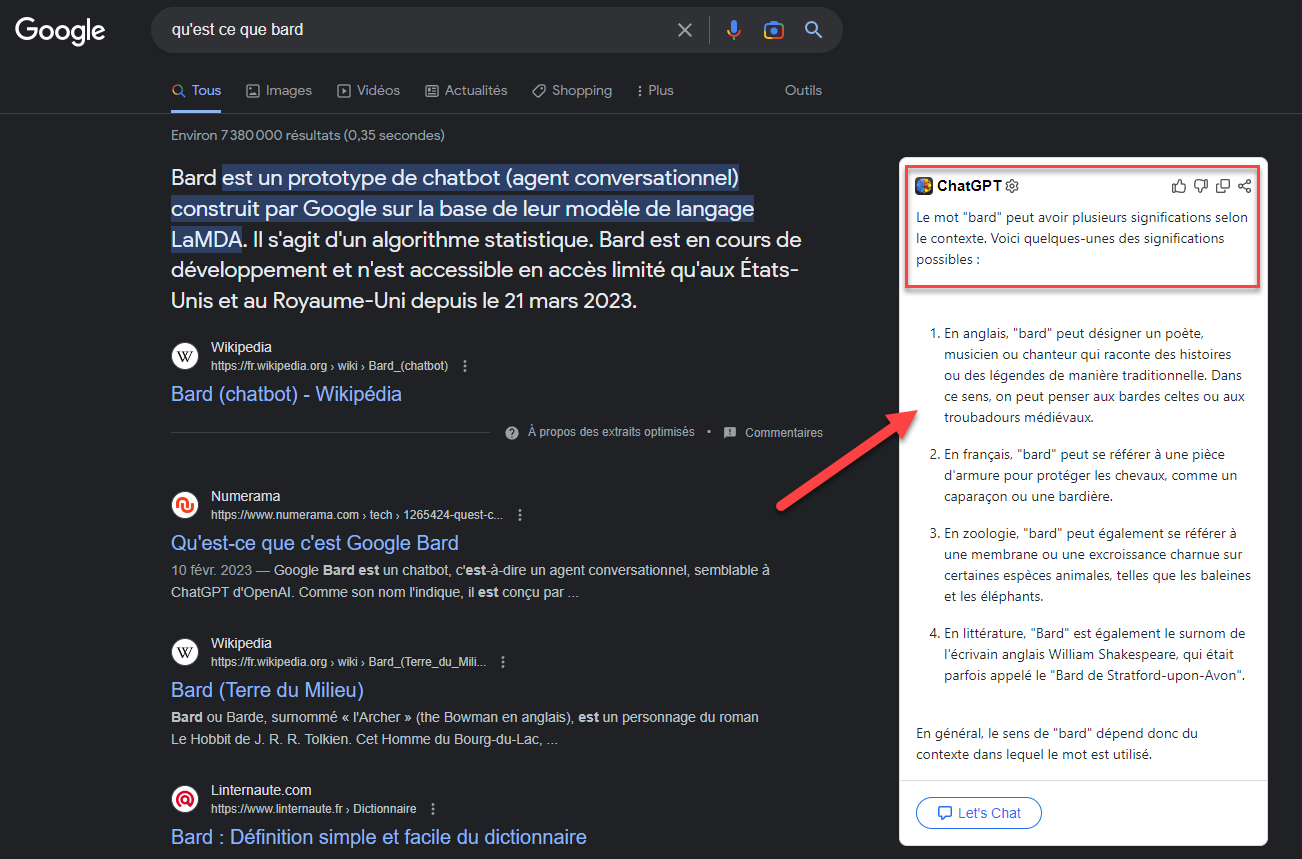1302x859 pixels.
Task: Open the Qu'est-ce que c'est Google Bard link
Action: [315, 543]
